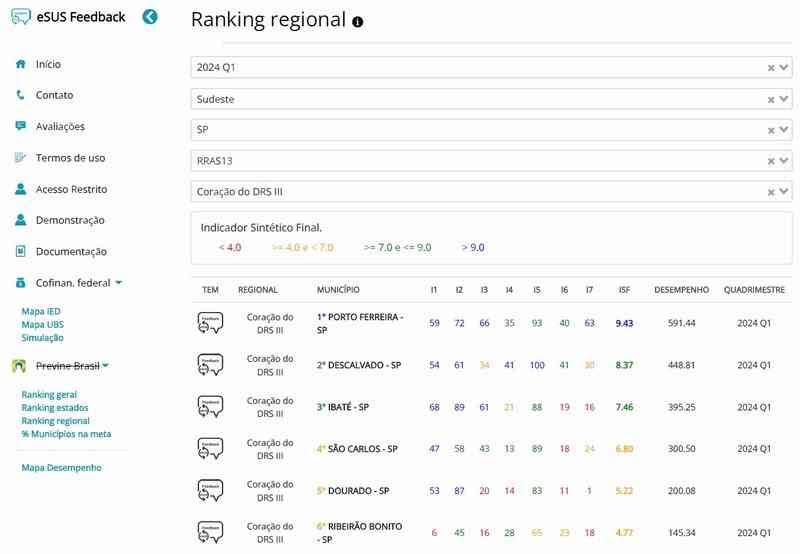Screen dimensions: 800x554
Task: Collapse the sidebar with the arrow icon
Action: coord(150,16)
